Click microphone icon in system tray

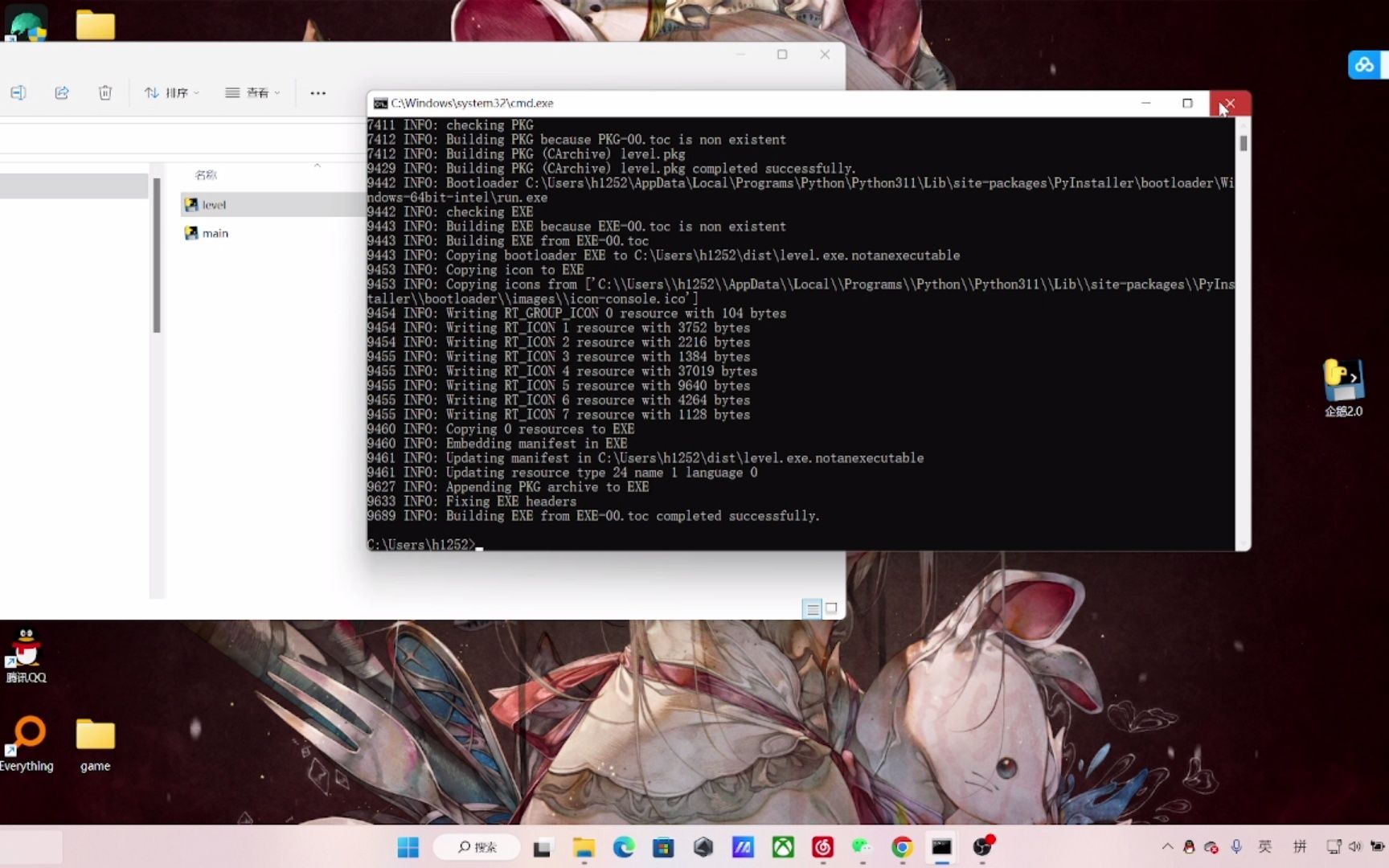1236,846
